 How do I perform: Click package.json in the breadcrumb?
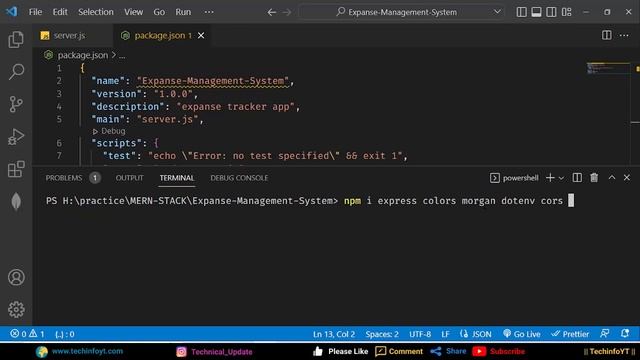[x=83, y=55]
